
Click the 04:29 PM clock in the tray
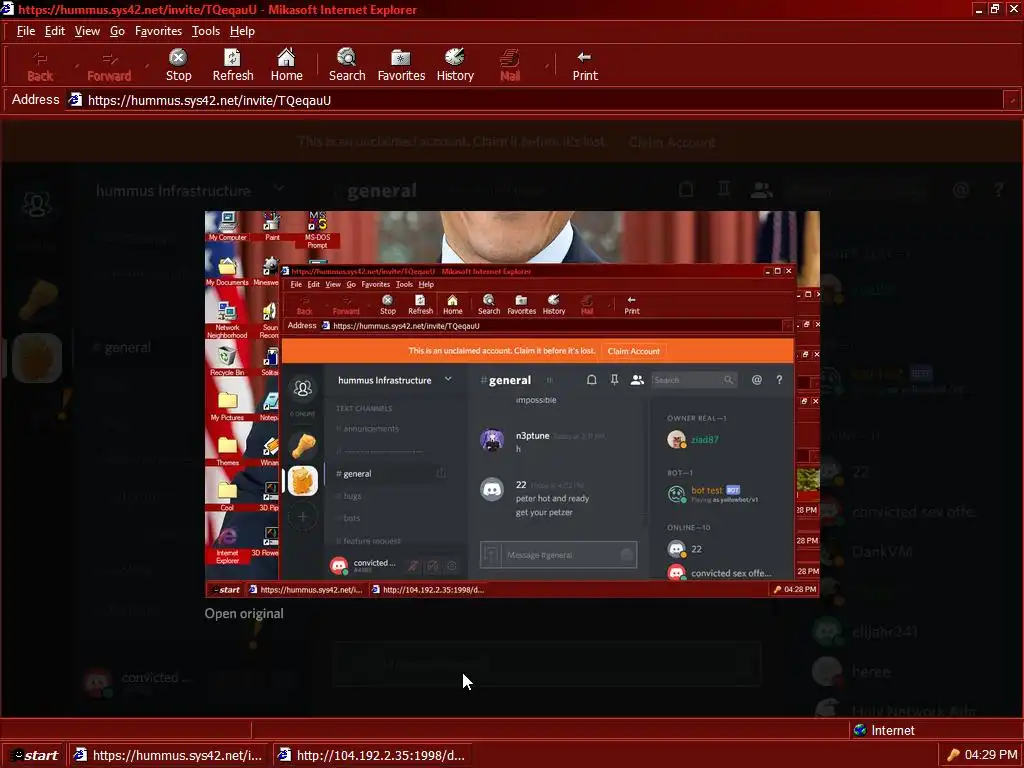tap(991, 755)
